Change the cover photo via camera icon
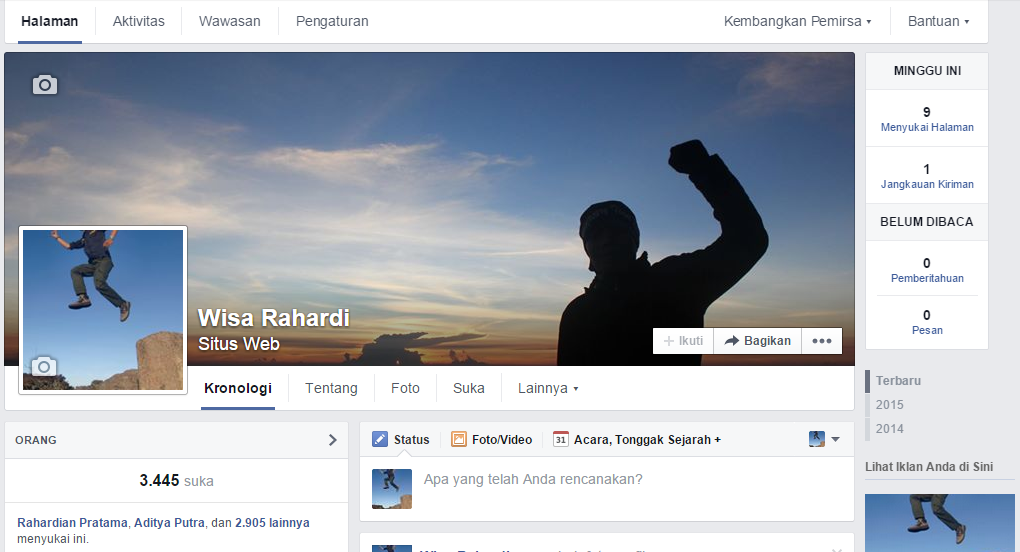Screen dimensions: 1020x552 click(45, 85)
